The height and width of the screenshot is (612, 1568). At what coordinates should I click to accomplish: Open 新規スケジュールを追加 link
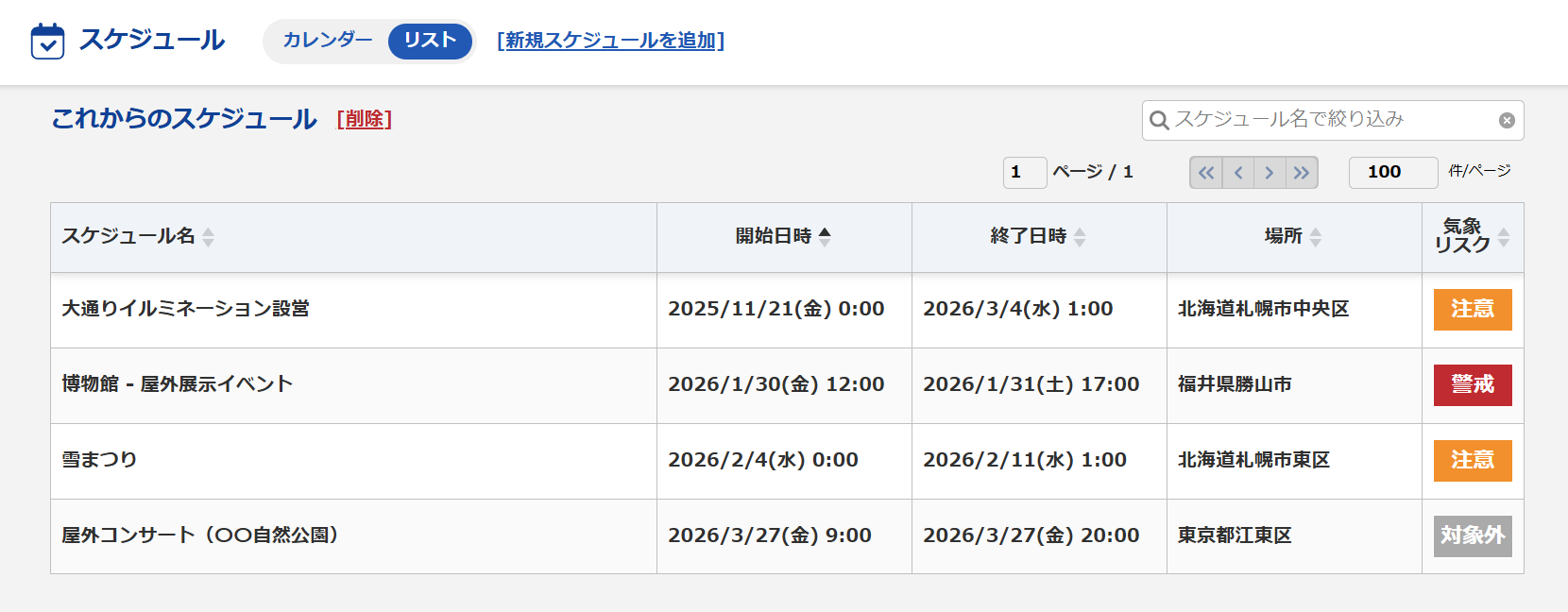pyautogui.click(x=610, y=41)
